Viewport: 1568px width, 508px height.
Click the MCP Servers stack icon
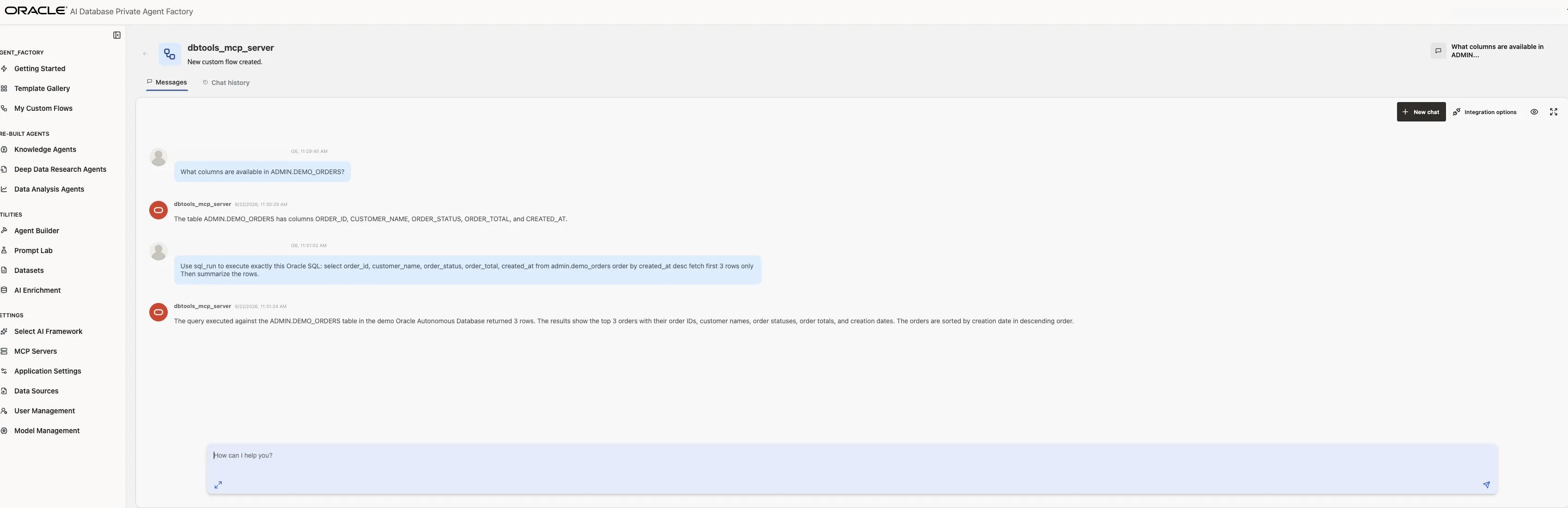[x=4, y=351]
